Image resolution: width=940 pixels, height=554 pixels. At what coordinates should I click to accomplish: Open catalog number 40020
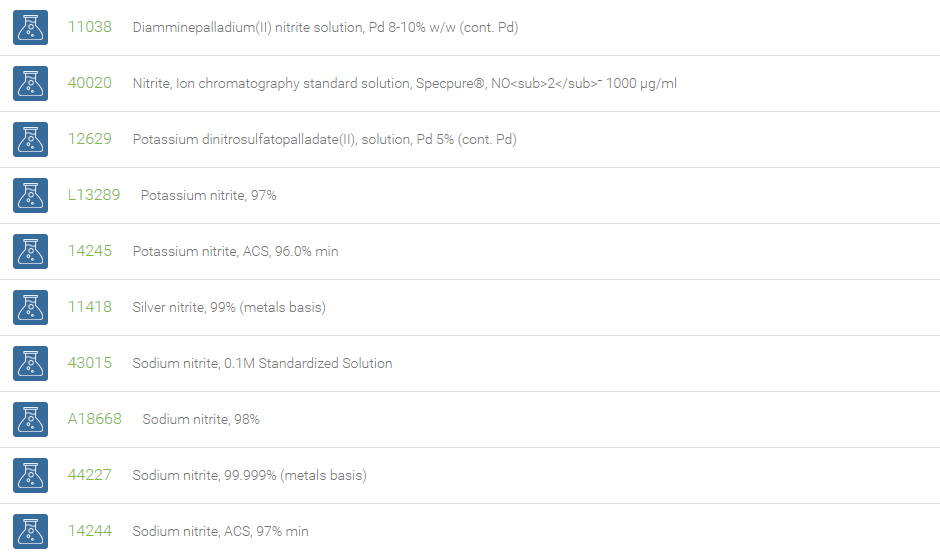click(89, 83)
